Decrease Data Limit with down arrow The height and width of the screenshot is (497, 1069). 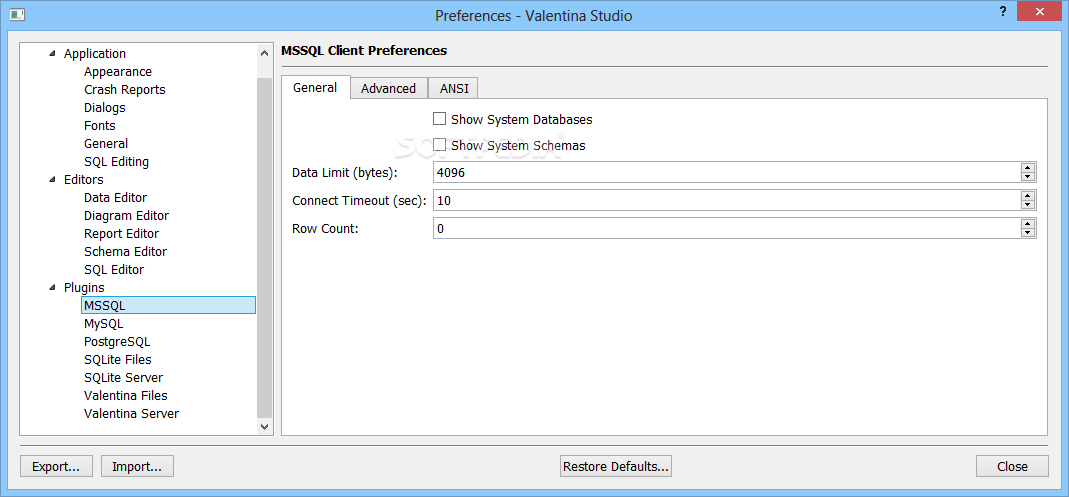click(1027, 177)
